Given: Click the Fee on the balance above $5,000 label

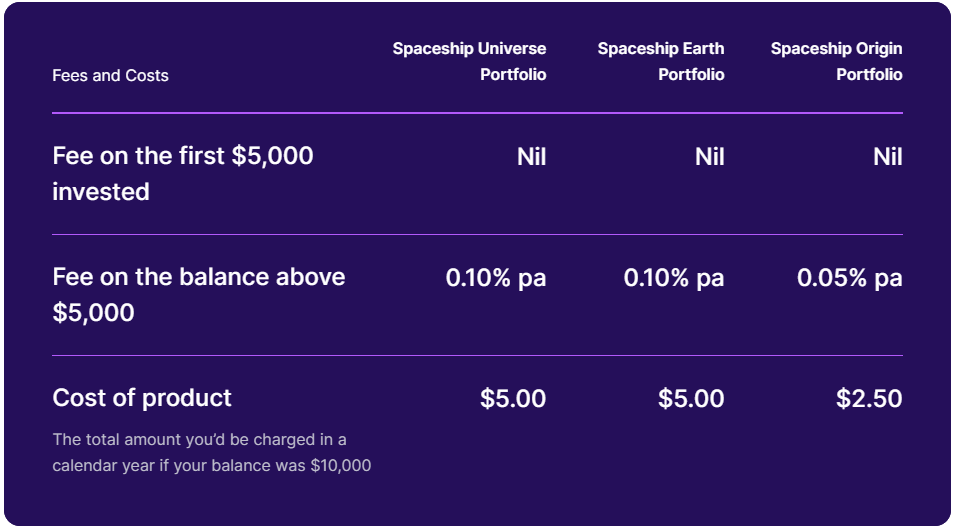Looking at the screenshot, I should coord(198,295).
